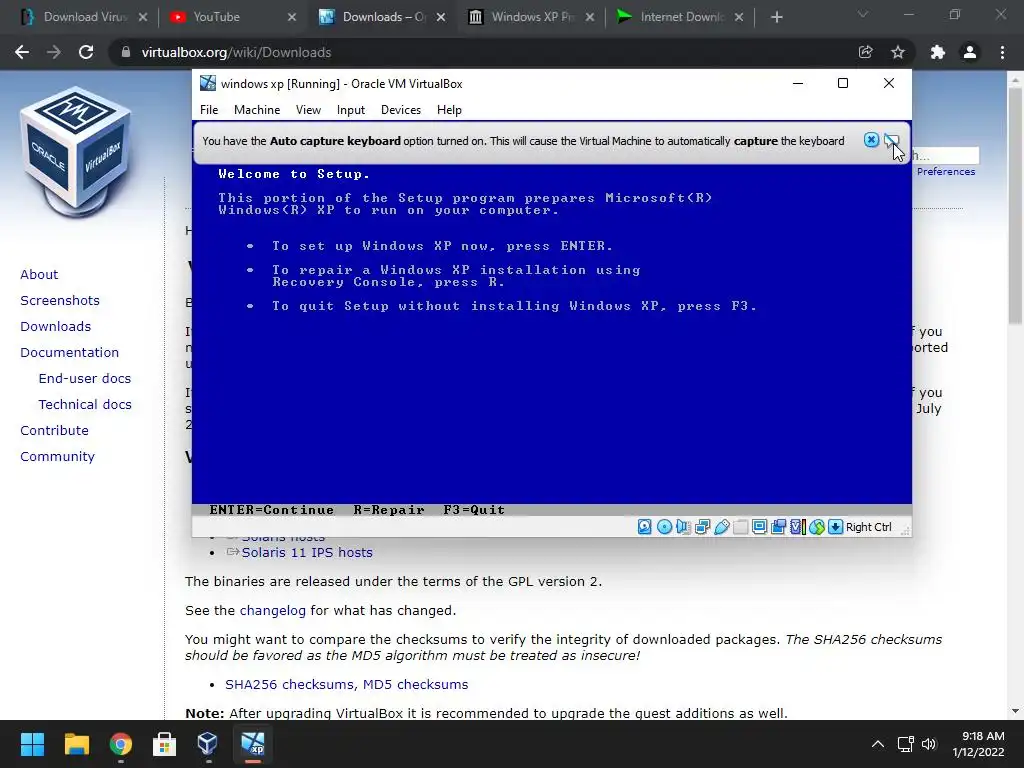Click the display monitor icon in VirtualBox status bar
This screenshot has width=1024, height=768.
(760, 527)
